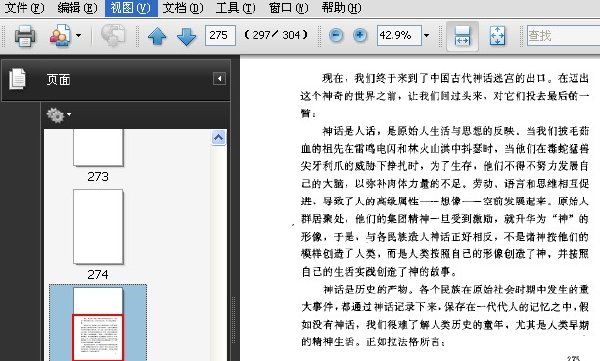Image resolution: width=600 pixels, height=361 pixels.
Task: Zoom out with the minus button
Action: tap(336, 36)
